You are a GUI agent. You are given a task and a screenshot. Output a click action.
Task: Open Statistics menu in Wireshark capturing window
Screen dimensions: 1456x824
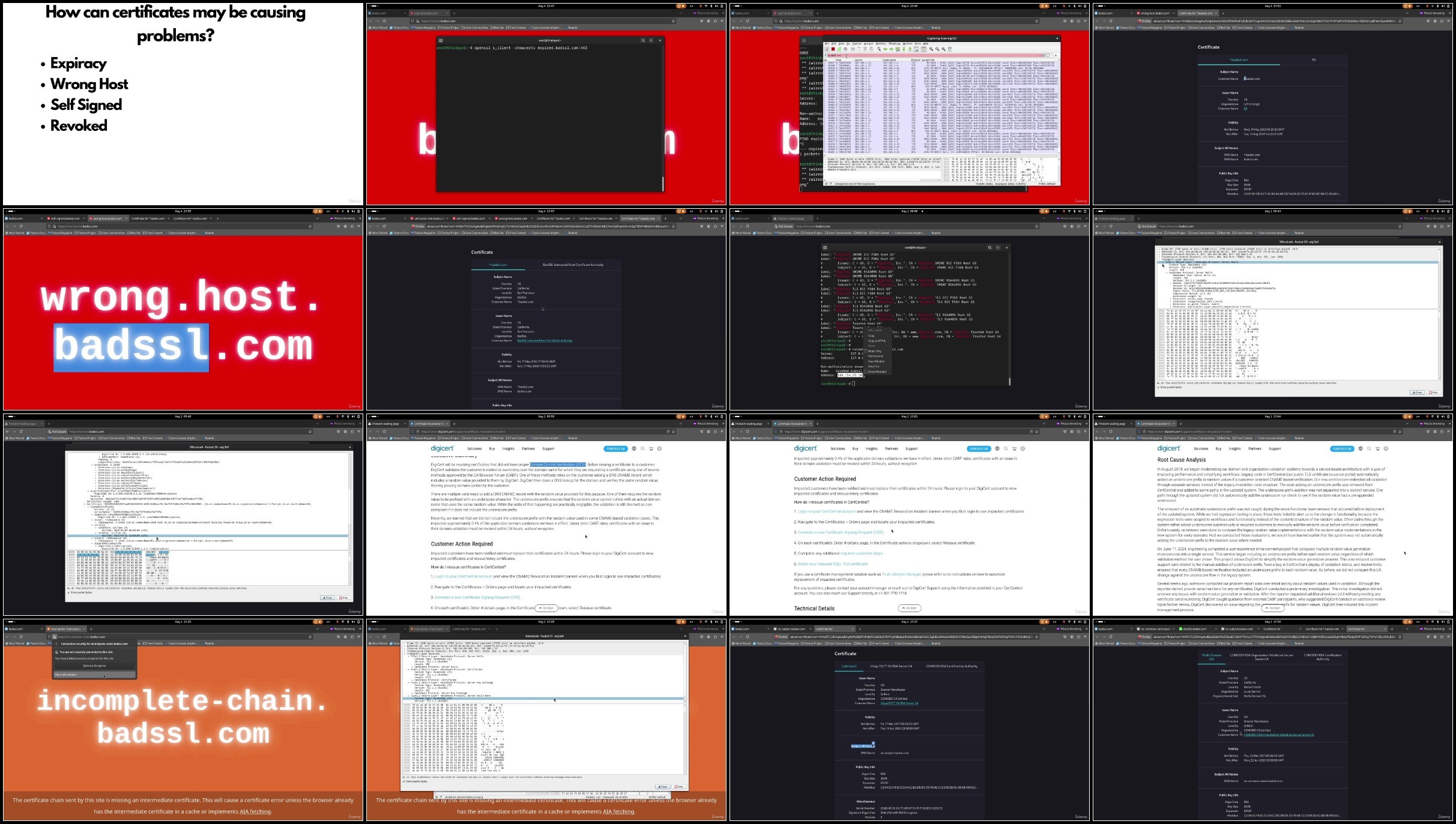(881, 44)
